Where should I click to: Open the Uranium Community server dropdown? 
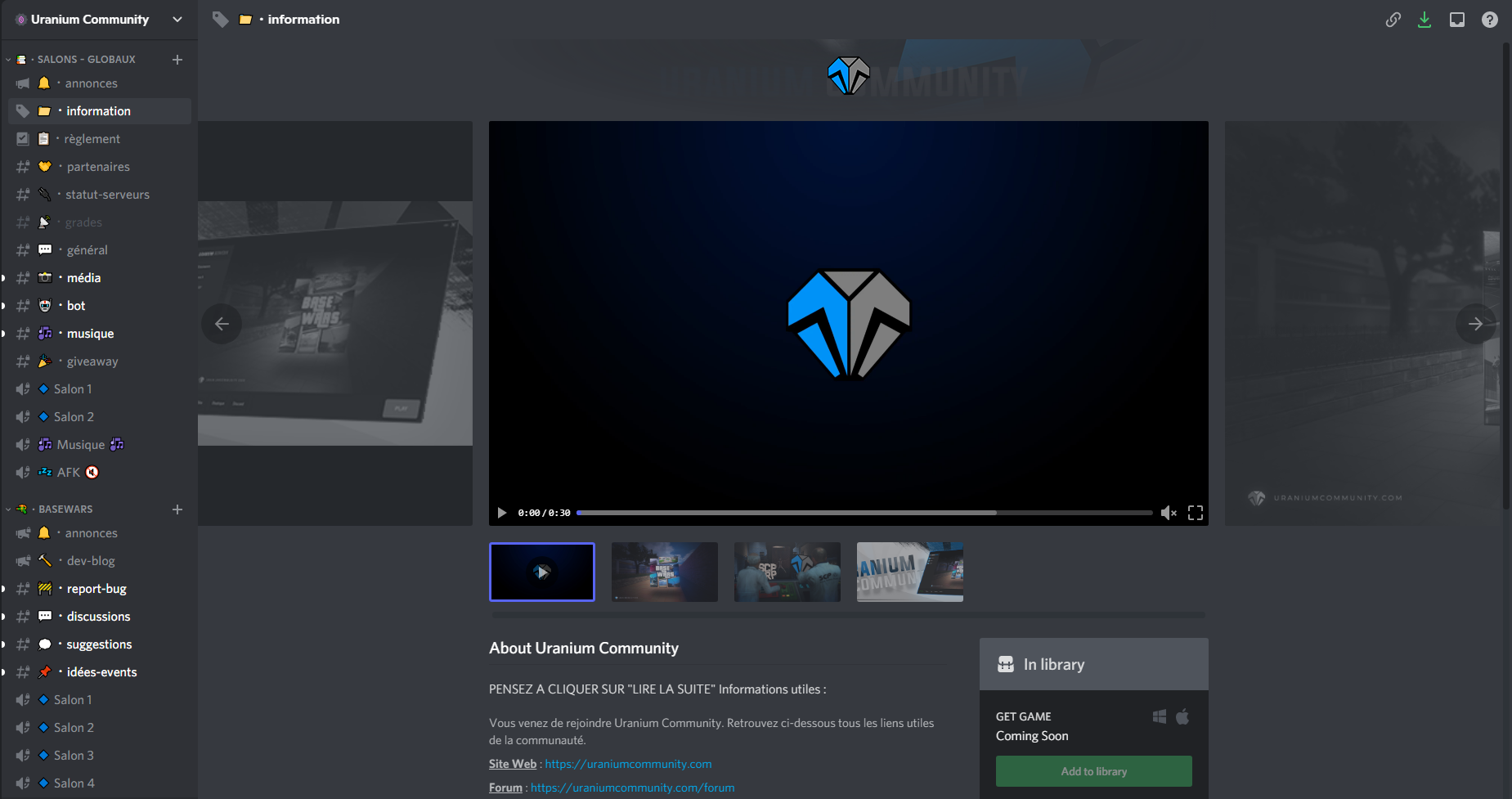(99, 20)
